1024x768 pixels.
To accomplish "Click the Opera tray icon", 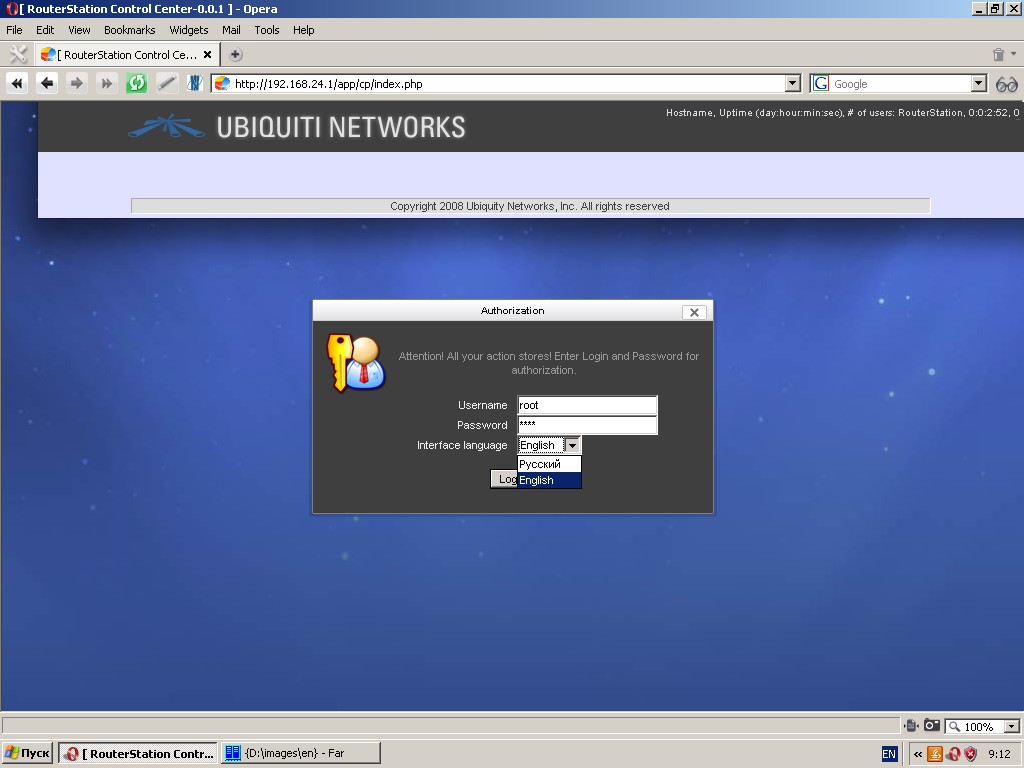I will 953,754.
